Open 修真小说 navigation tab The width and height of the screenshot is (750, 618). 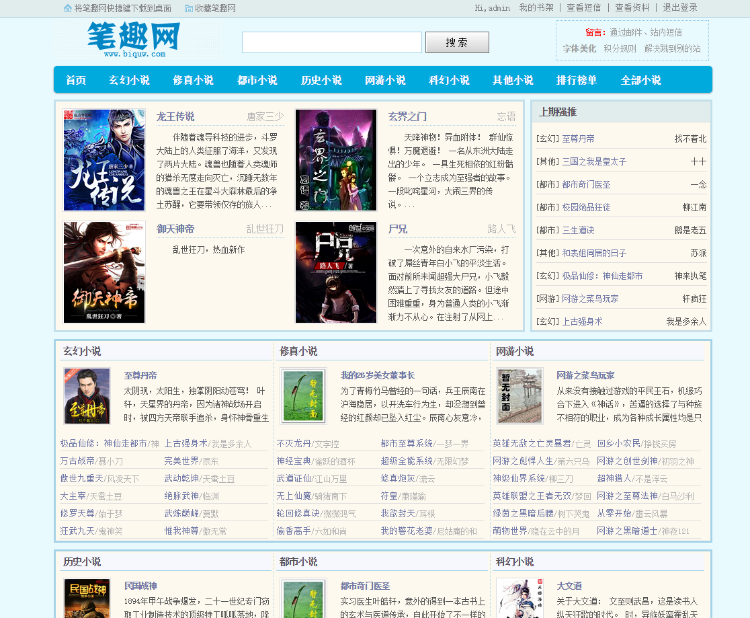point(193,80)
